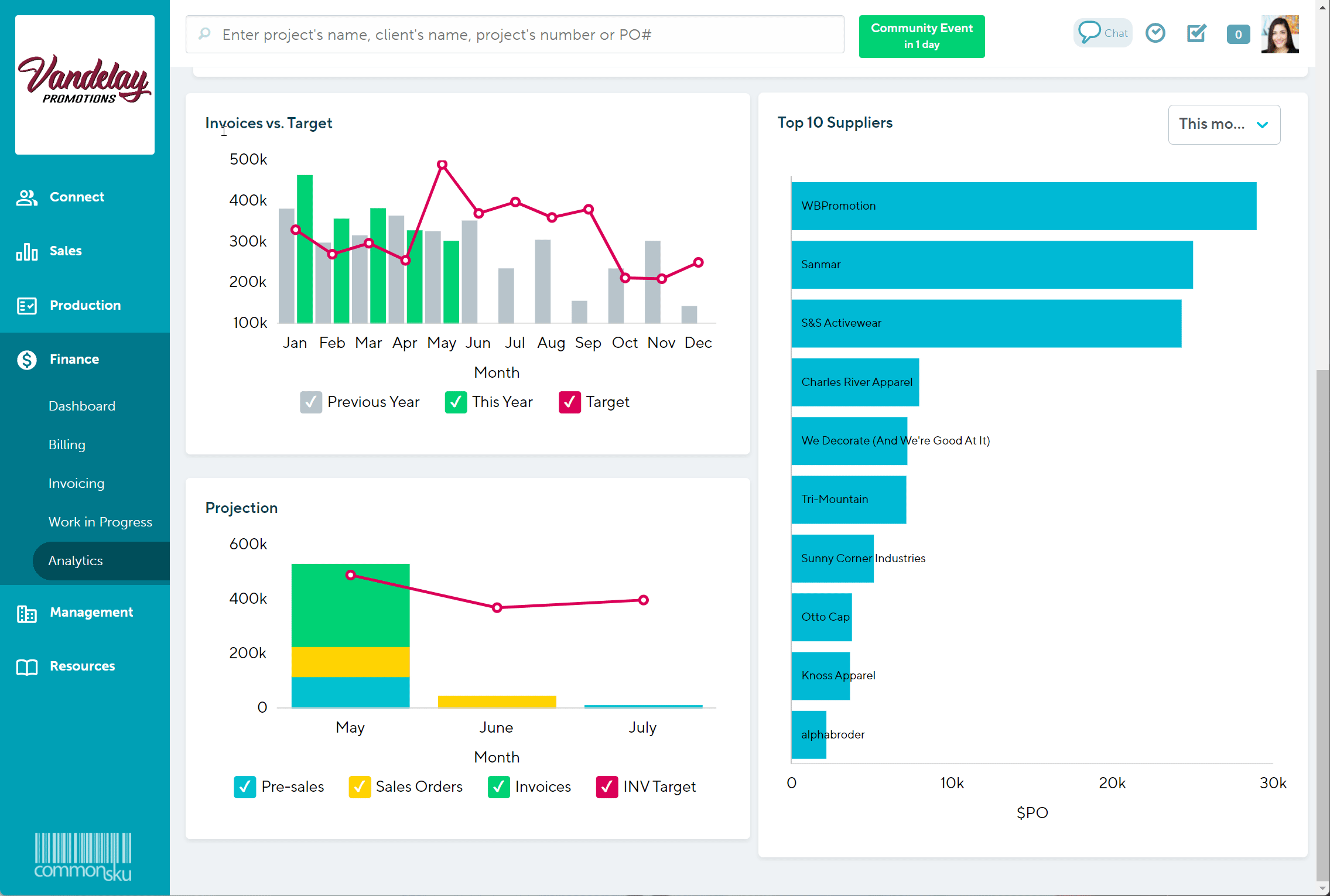Click the clock checkmark reminders icon
Screen dimensions: 1330x896
pyautogui.click(x=1155, y=33)
